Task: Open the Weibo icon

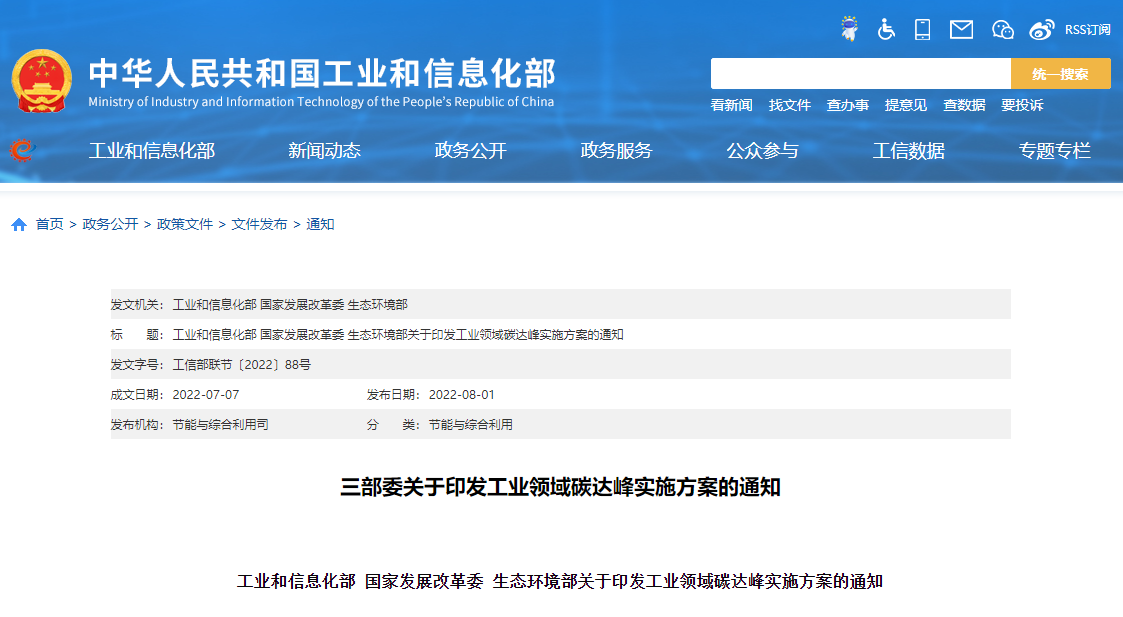Action: [x=1041, y=29]
